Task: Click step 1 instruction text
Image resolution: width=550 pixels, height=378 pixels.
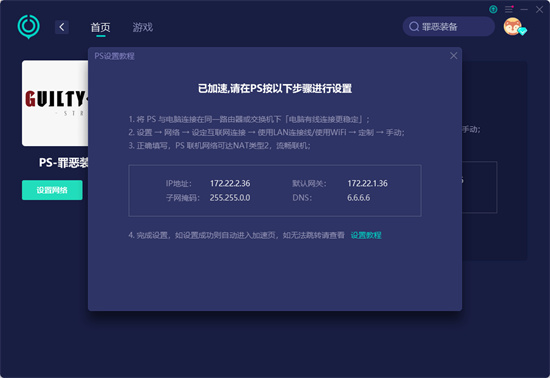Action: (x=249, y=119)
